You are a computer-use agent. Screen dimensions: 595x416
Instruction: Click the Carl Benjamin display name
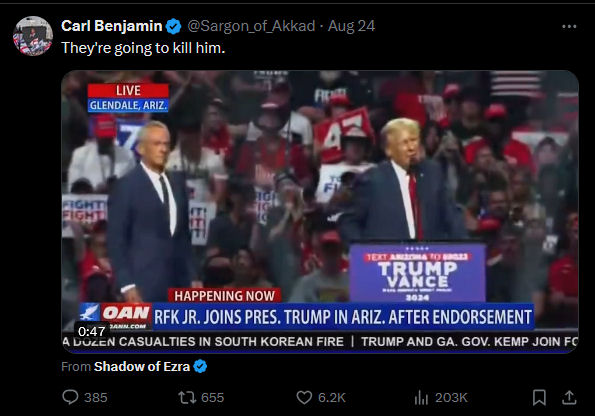[112, 26]
